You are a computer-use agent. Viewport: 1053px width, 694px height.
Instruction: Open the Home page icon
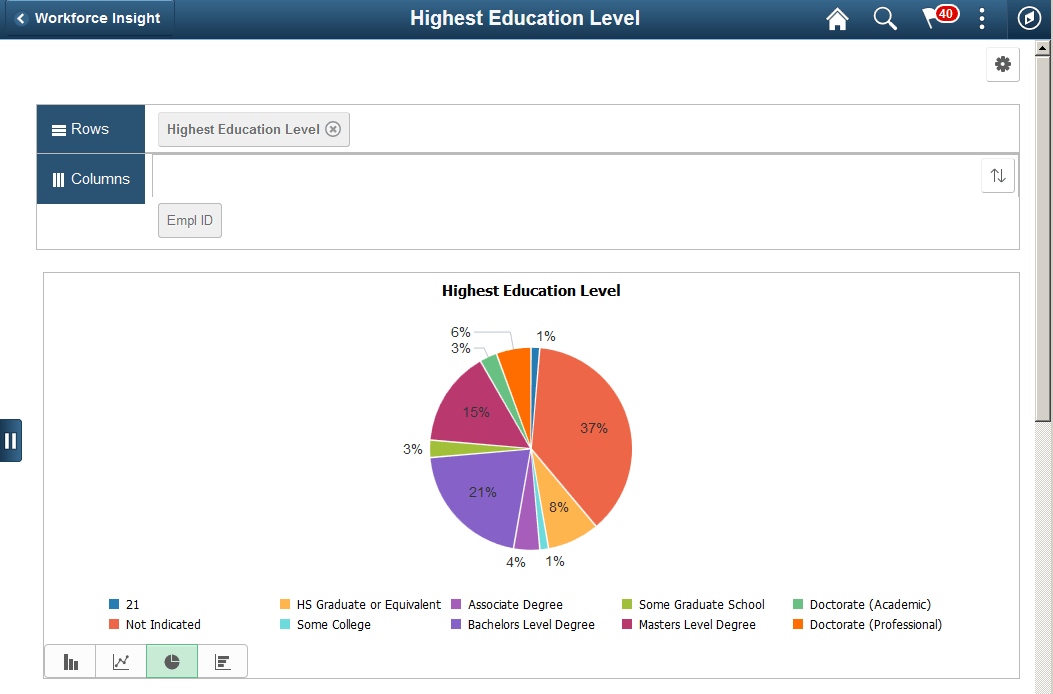[837, 19]
